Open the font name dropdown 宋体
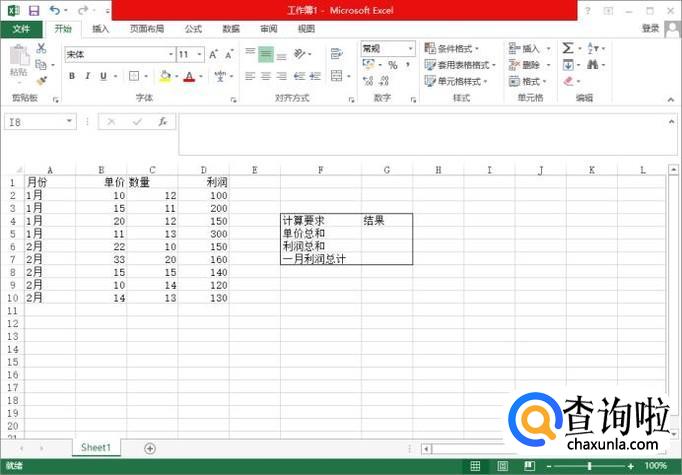 [x=171, y=54]
